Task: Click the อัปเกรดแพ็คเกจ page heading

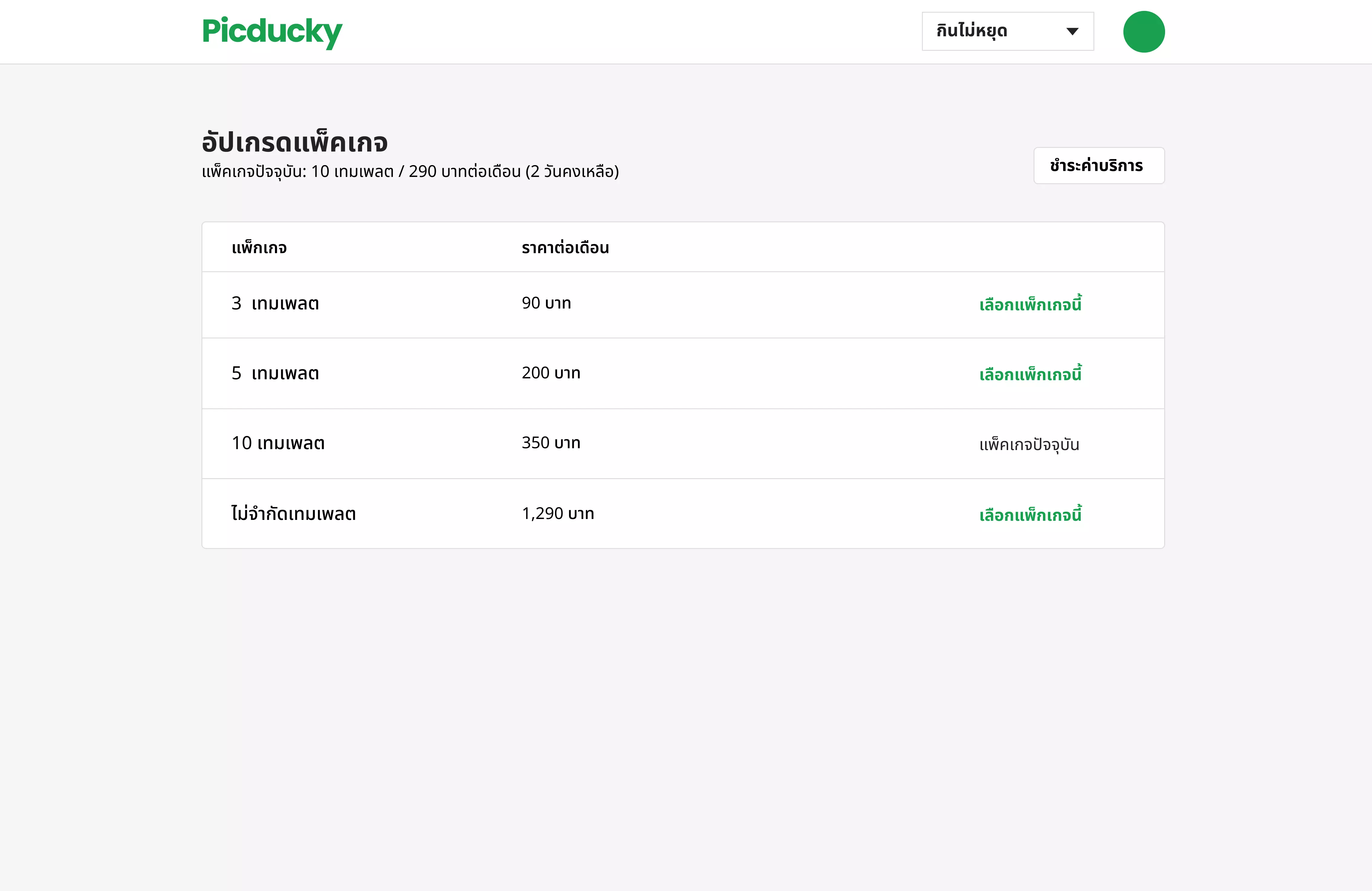Action: 295,142
